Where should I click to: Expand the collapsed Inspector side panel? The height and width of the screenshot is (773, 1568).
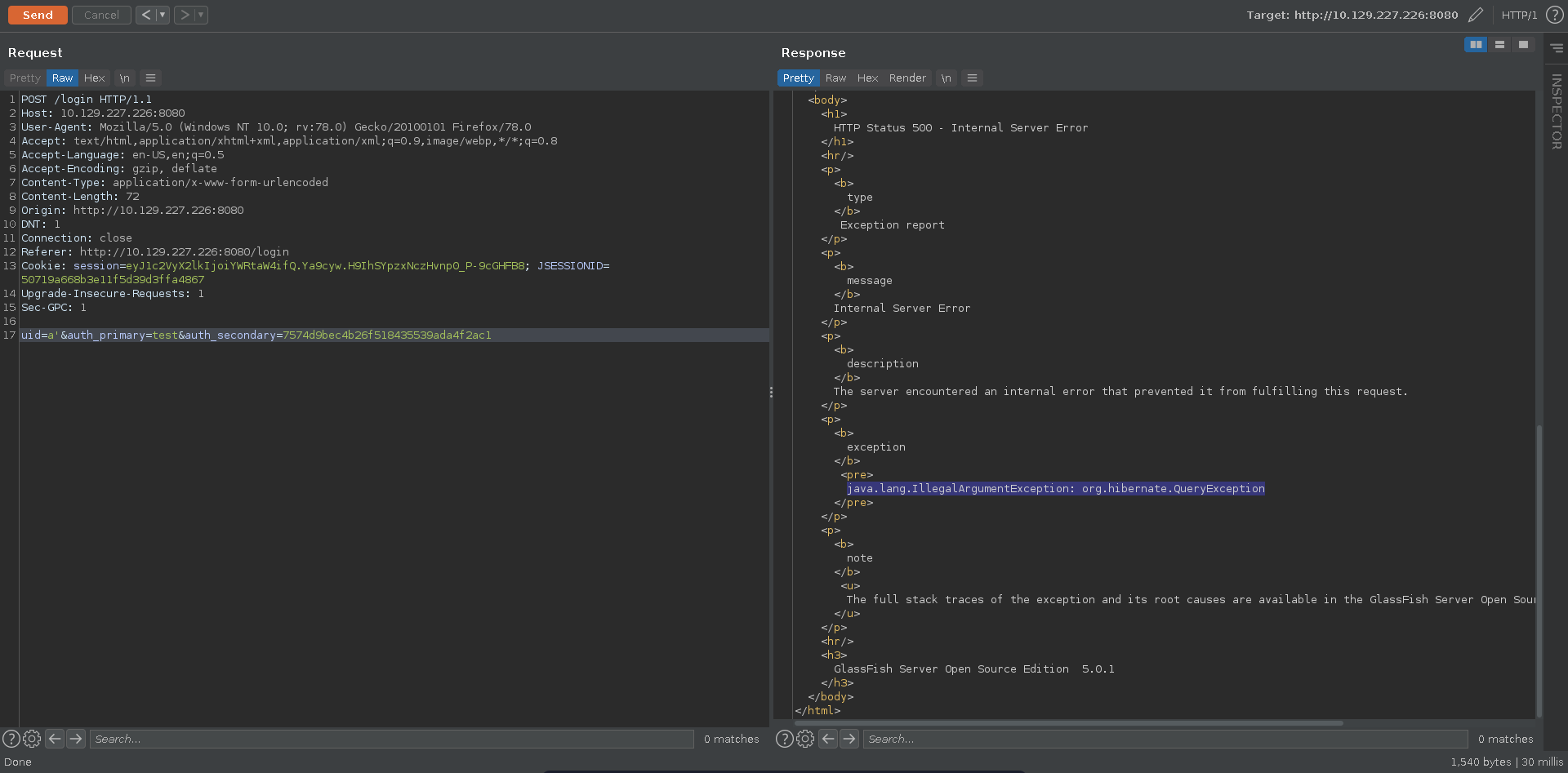tap(1556, 110)
